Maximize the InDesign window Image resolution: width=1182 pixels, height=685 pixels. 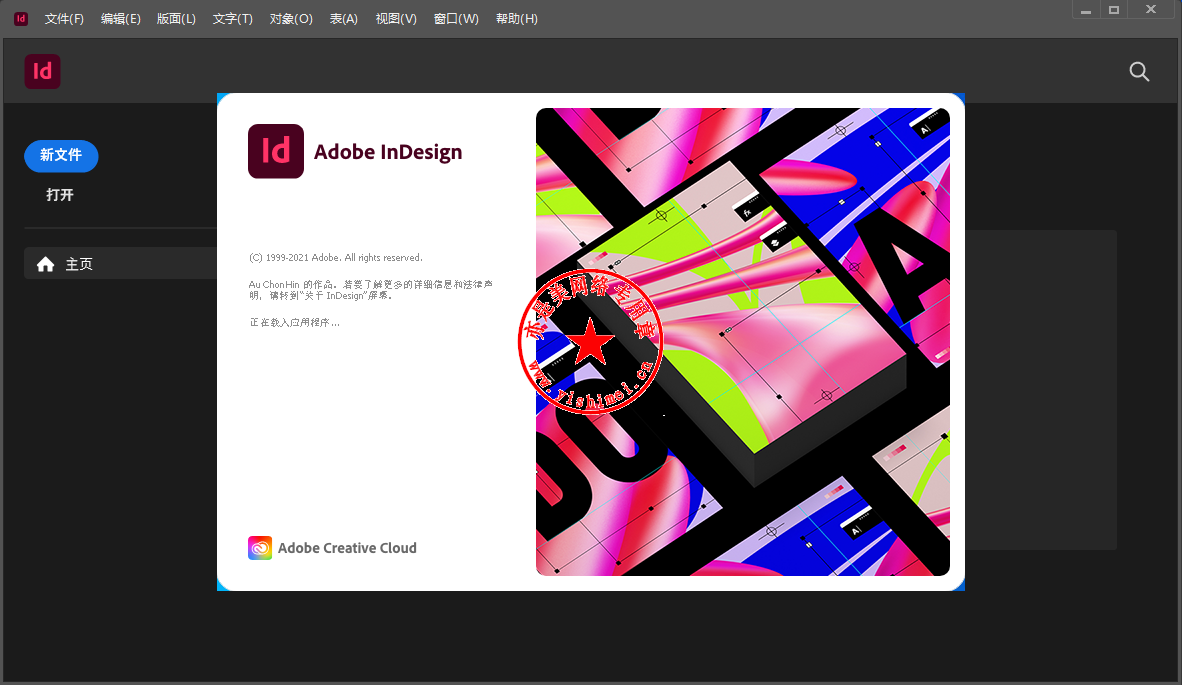point(1113,10)
